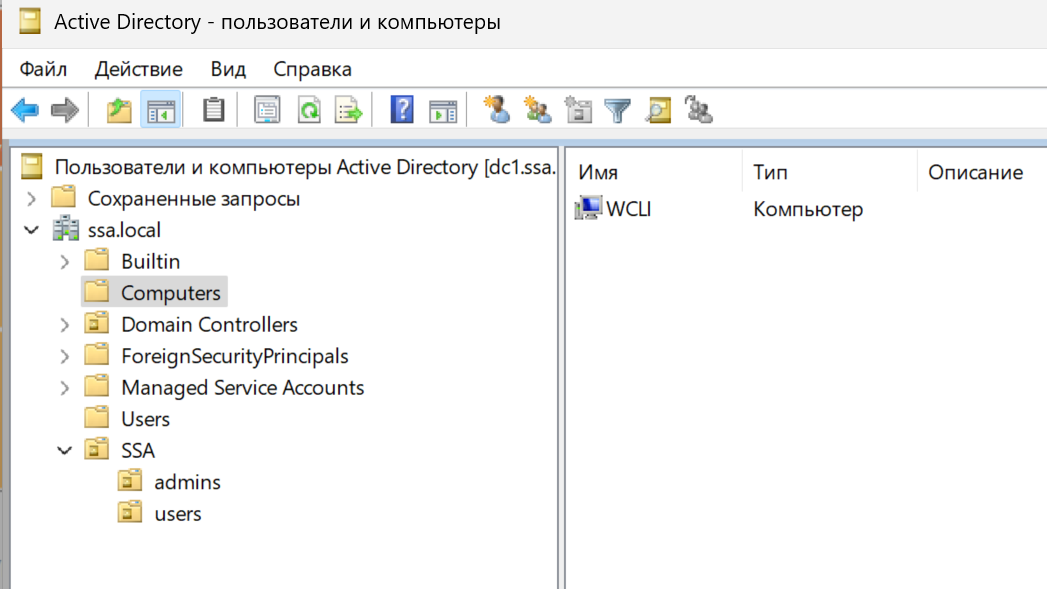Toggle the Show/Hide Console Tree button

pyautogui.click(x=160, y=110)
